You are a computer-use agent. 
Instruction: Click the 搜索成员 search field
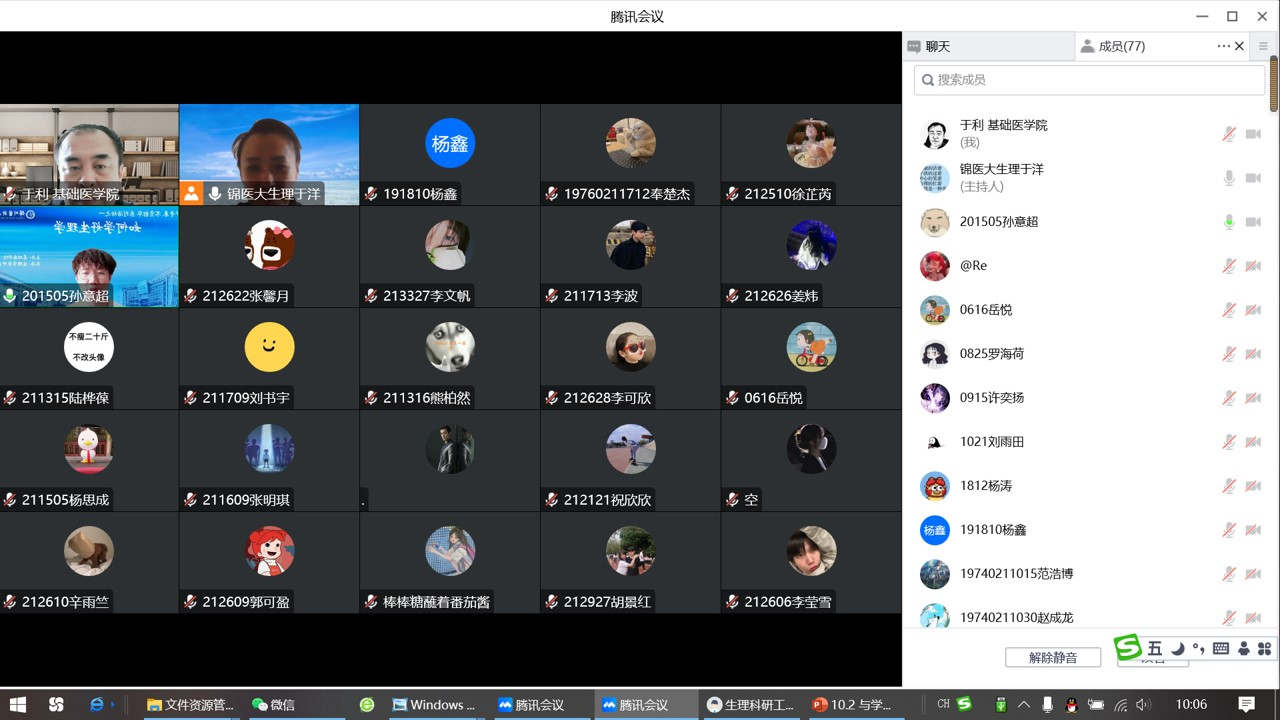(x=1090, y=80)
